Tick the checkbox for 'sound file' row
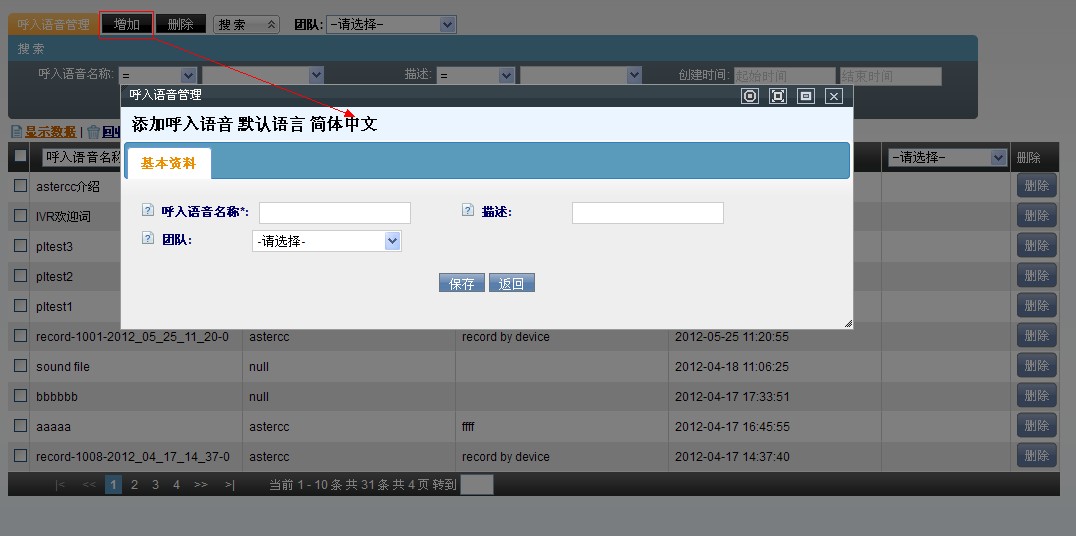 tap(20, 366)
